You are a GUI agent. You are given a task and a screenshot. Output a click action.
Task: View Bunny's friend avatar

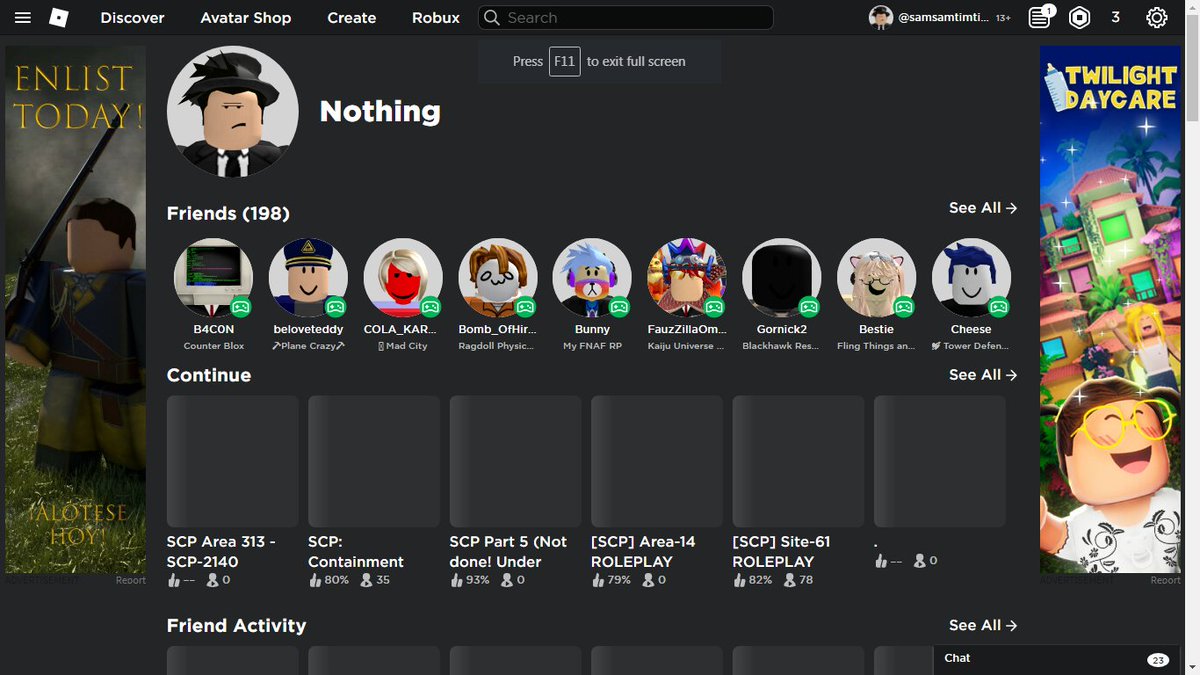(592, 277)
